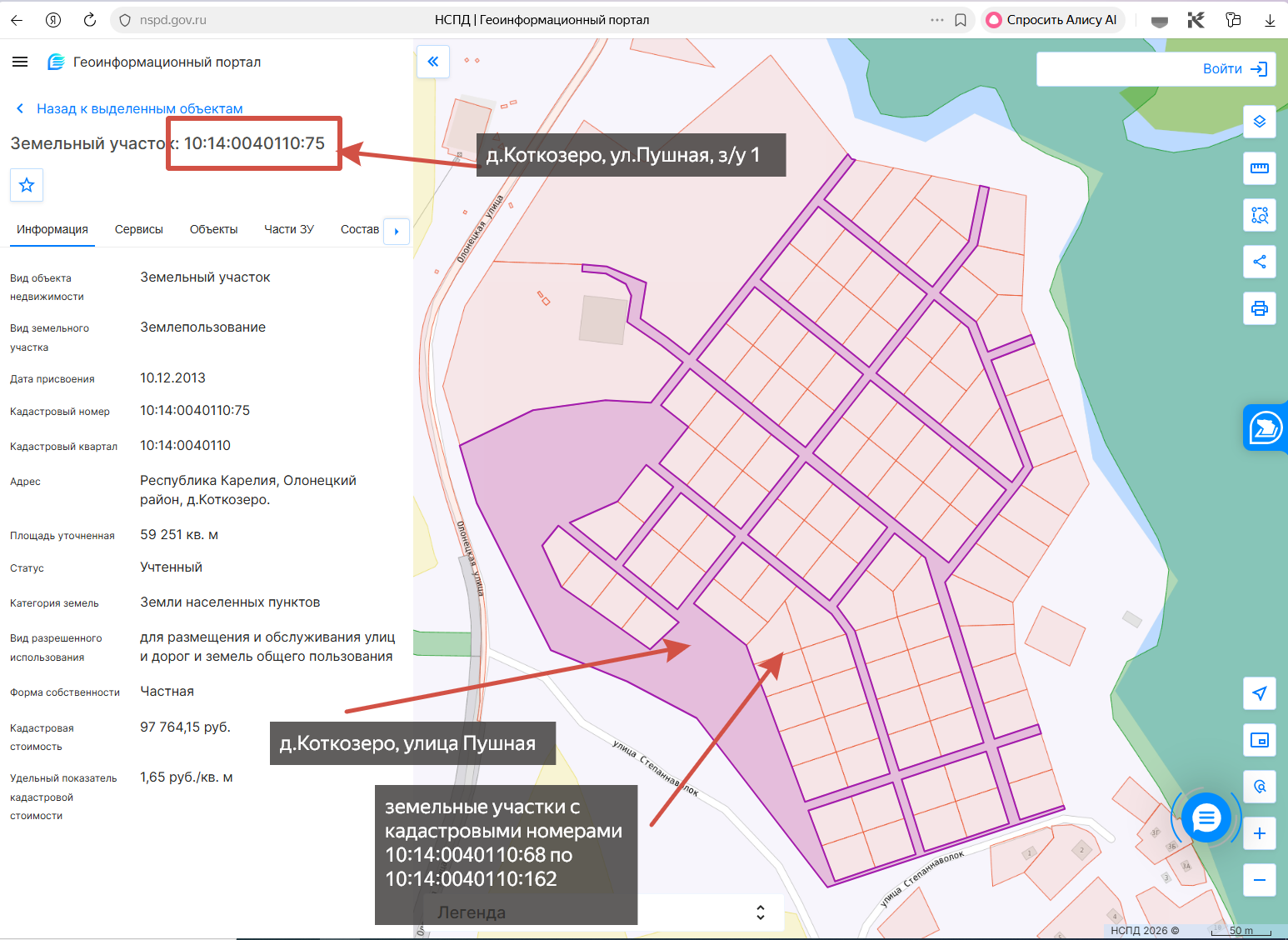Reload the page
1288x940 pixels.
(90, 20)
